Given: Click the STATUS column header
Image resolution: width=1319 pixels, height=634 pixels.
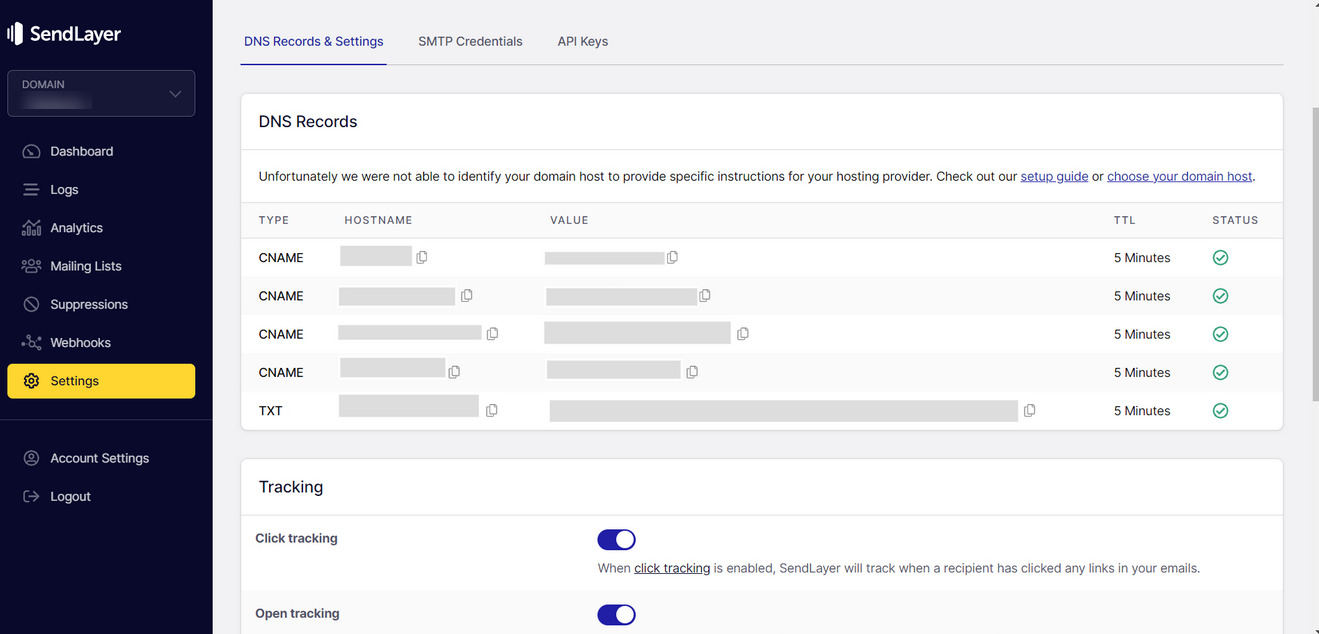Looking at the screenshot, I should [x=1235, y=220].
